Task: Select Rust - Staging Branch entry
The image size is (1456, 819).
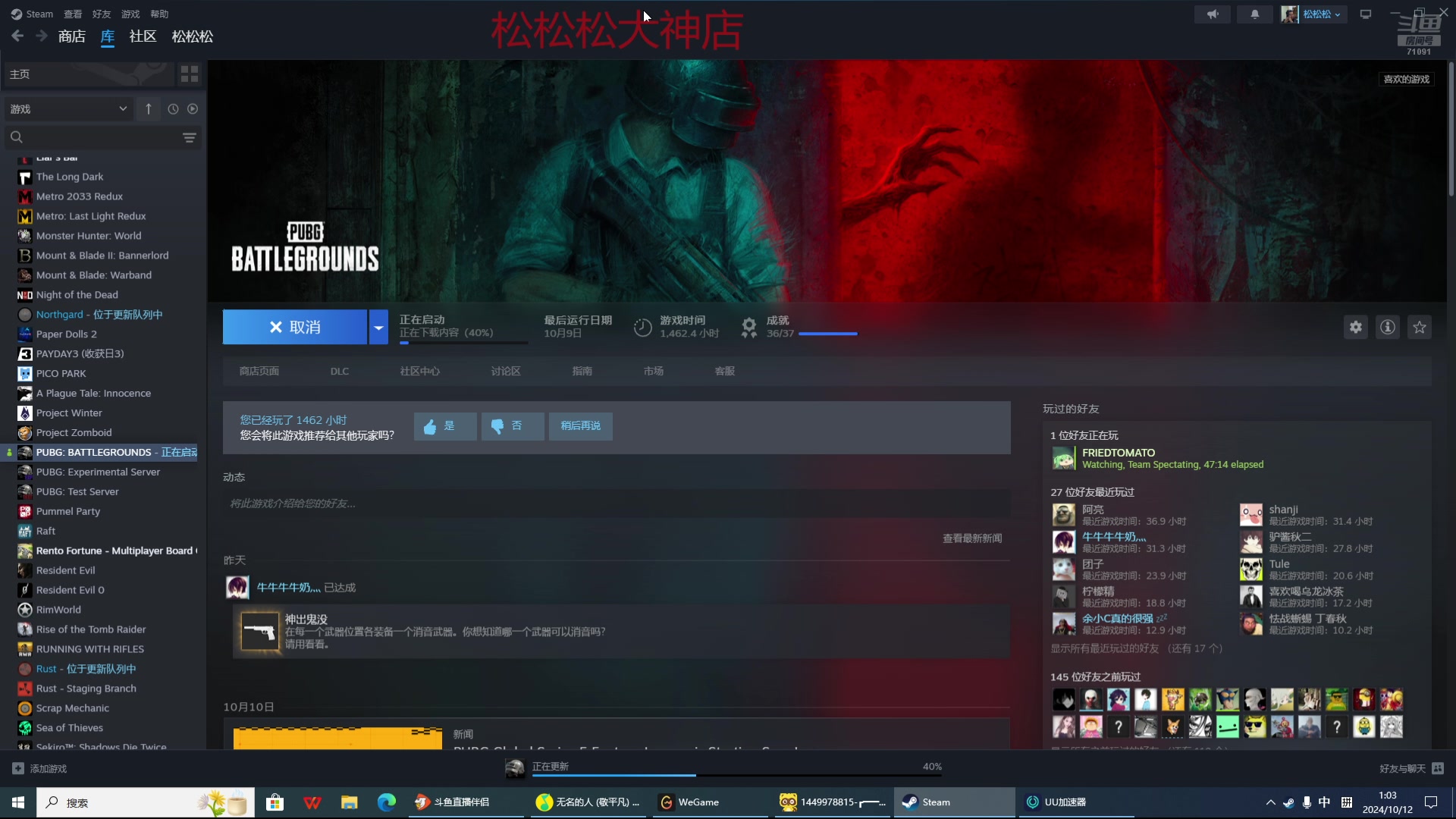Action: click(x=86, y=689)
